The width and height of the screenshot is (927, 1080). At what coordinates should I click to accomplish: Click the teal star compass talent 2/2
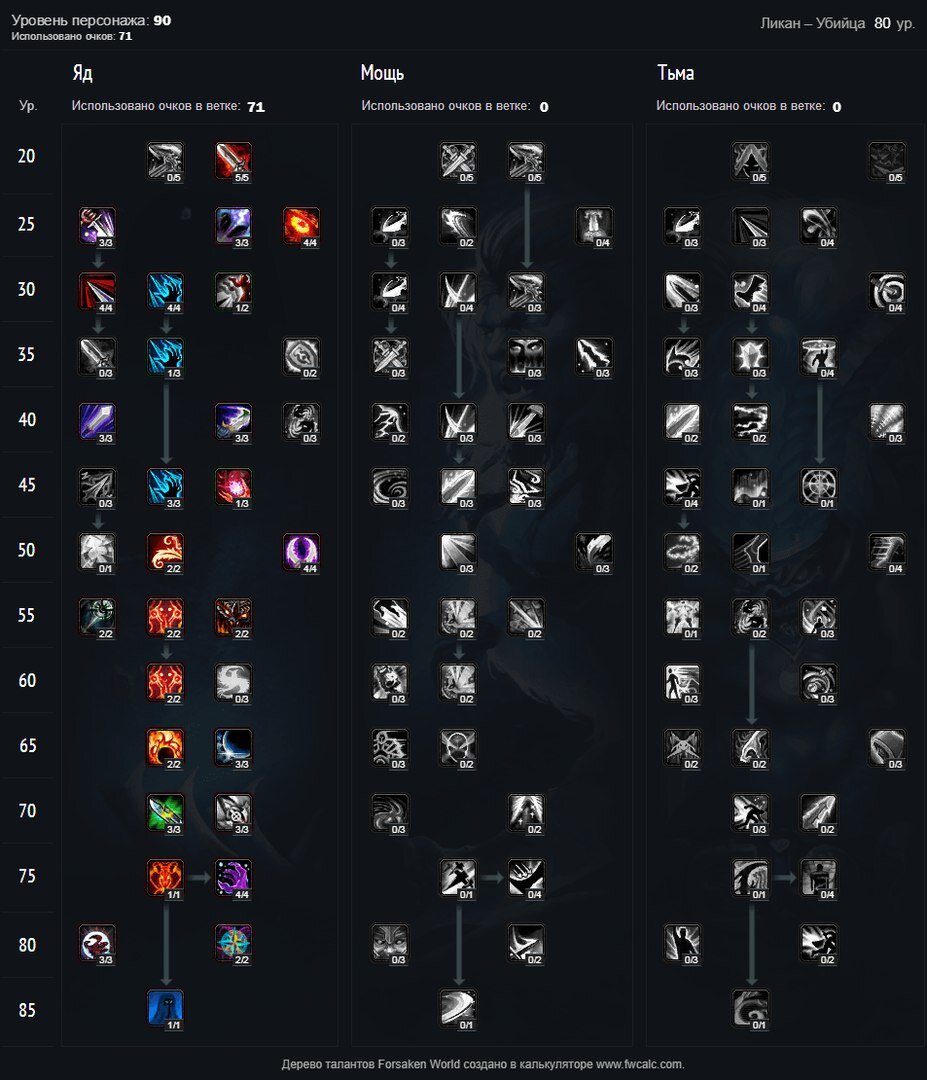click(233, 944)
